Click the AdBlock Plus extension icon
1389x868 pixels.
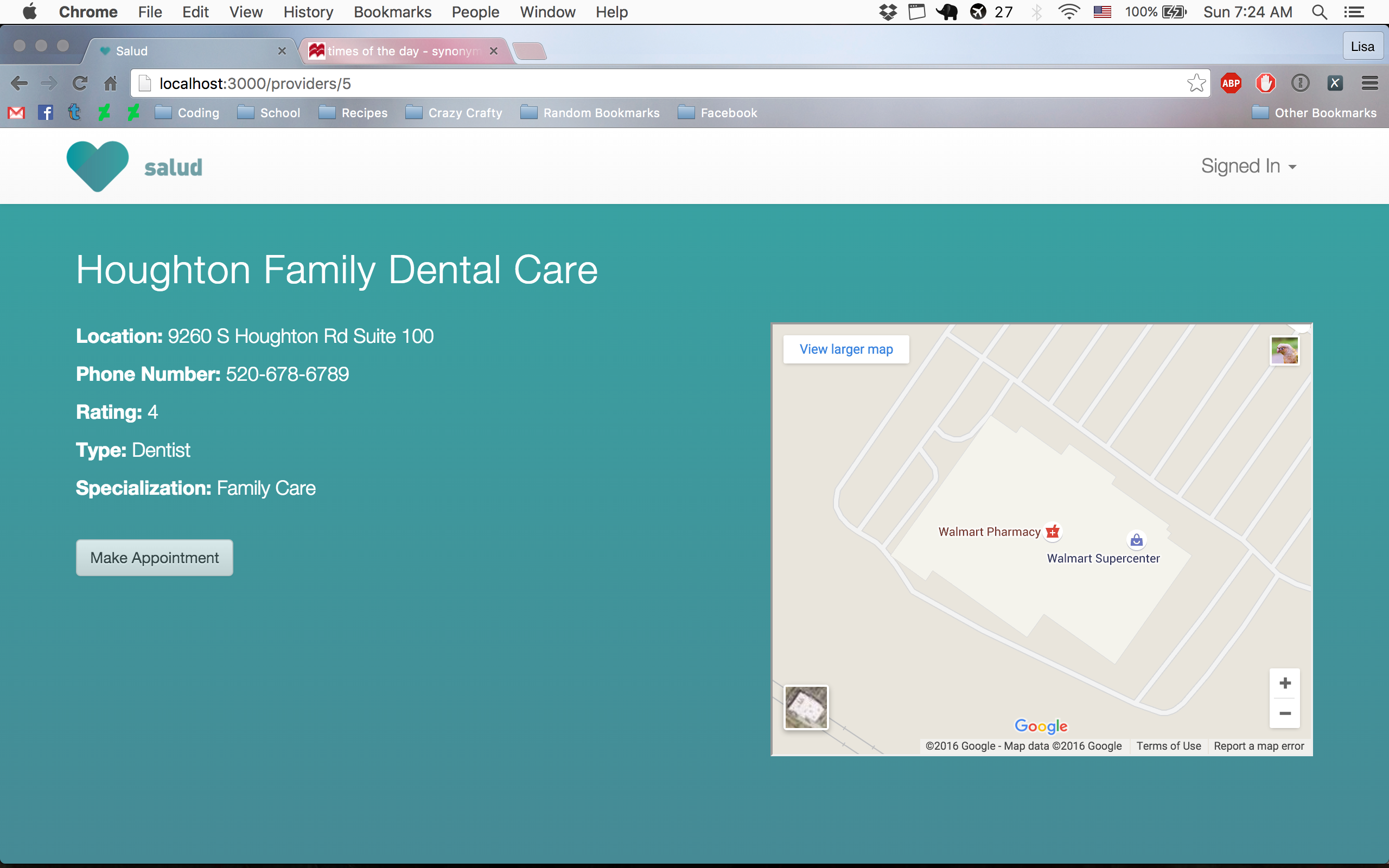click(x=1231, y=84)
